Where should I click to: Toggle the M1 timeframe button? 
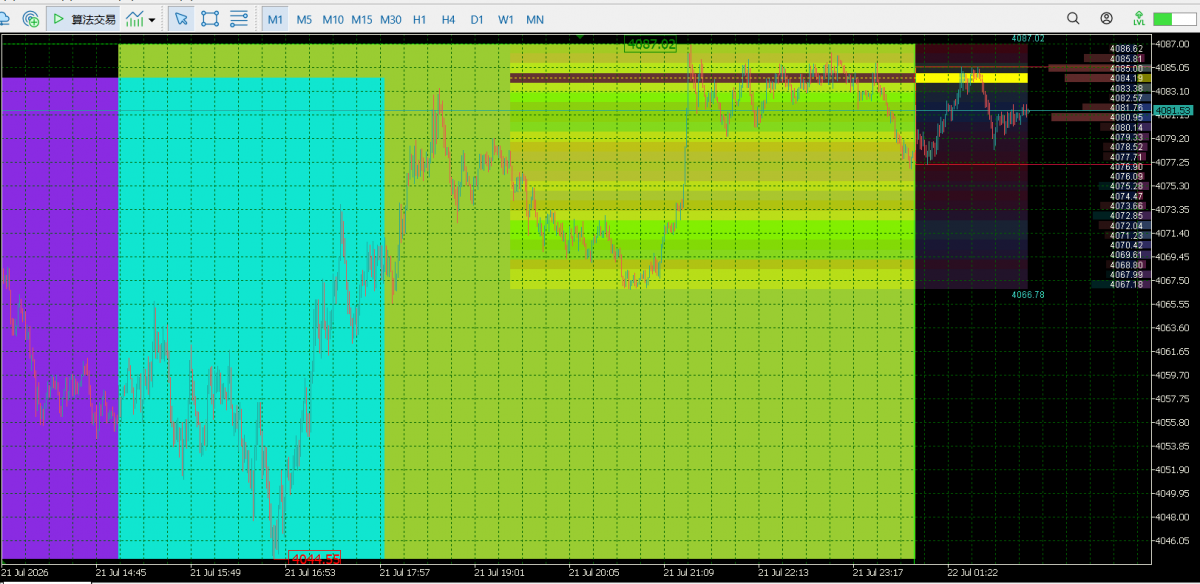pos(275,19)
